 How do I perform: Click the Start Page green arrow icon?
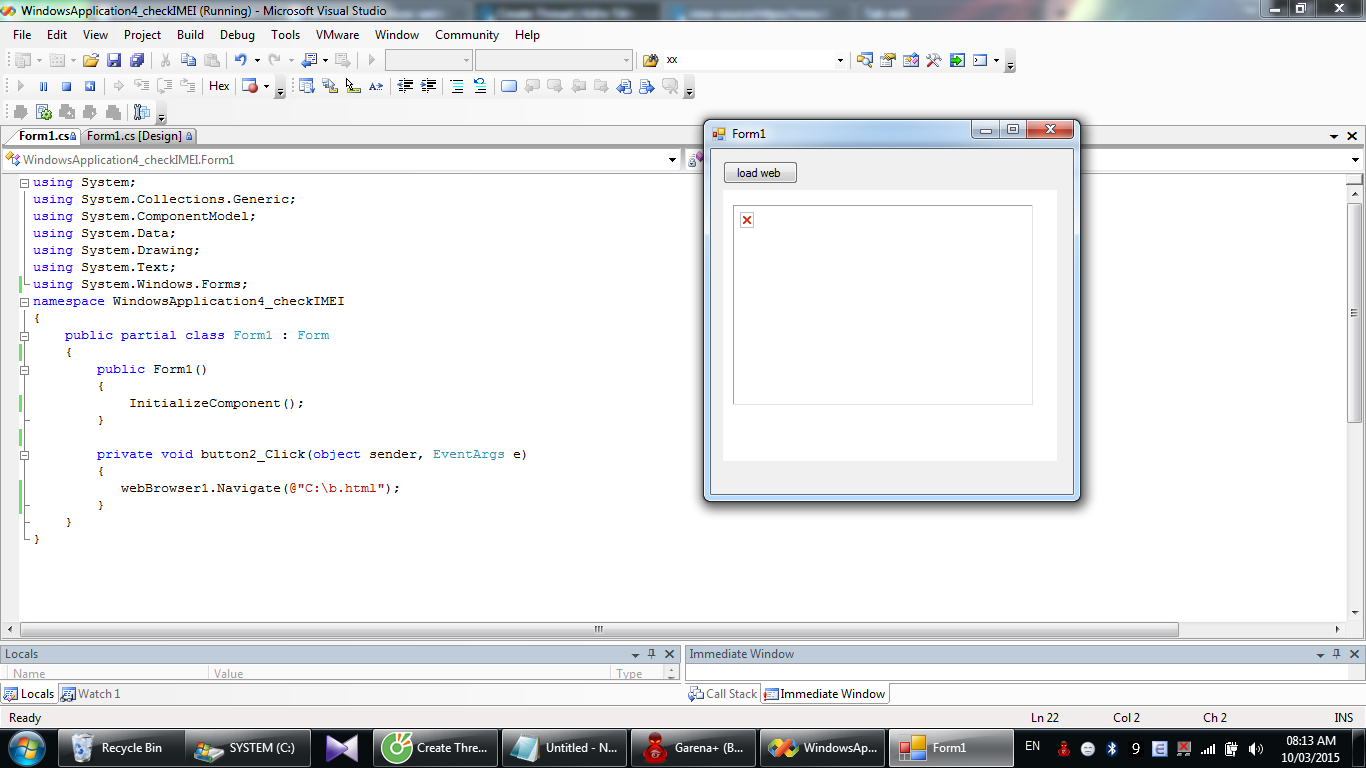tap(957, 60)
